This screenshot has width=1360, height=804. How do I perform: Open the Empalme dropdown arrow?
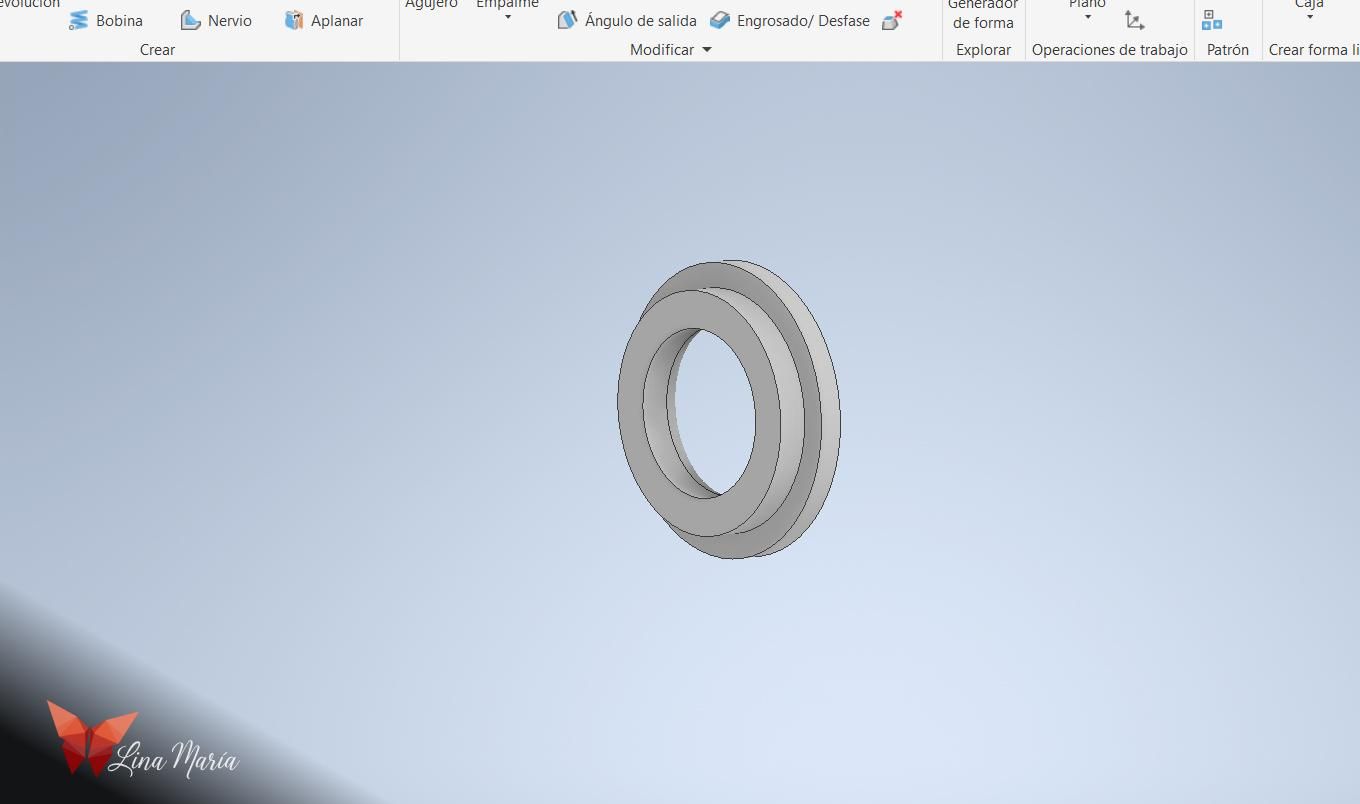508,17
